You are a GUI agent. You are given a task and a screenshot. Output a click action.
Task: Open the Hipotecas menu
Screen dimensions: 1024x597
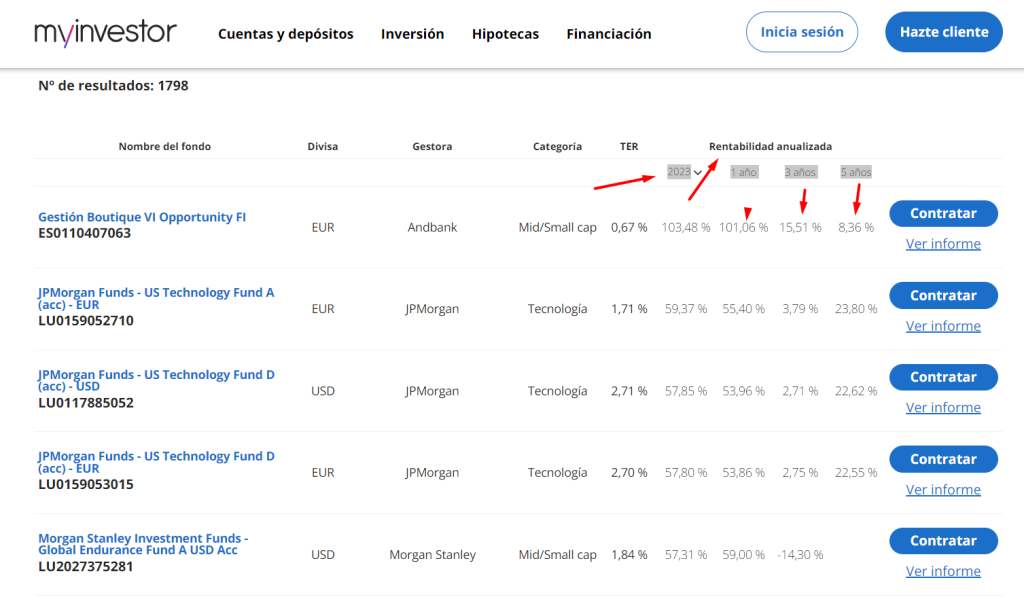(x=505, y=34)
